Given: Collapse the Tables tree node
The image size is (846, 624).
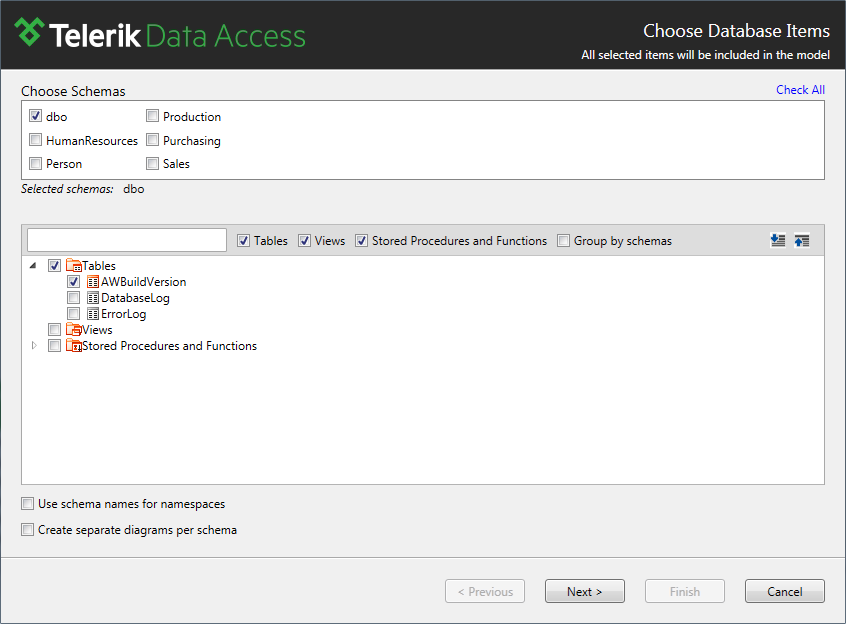Looking at the screenshot, I should pos(33,265).
